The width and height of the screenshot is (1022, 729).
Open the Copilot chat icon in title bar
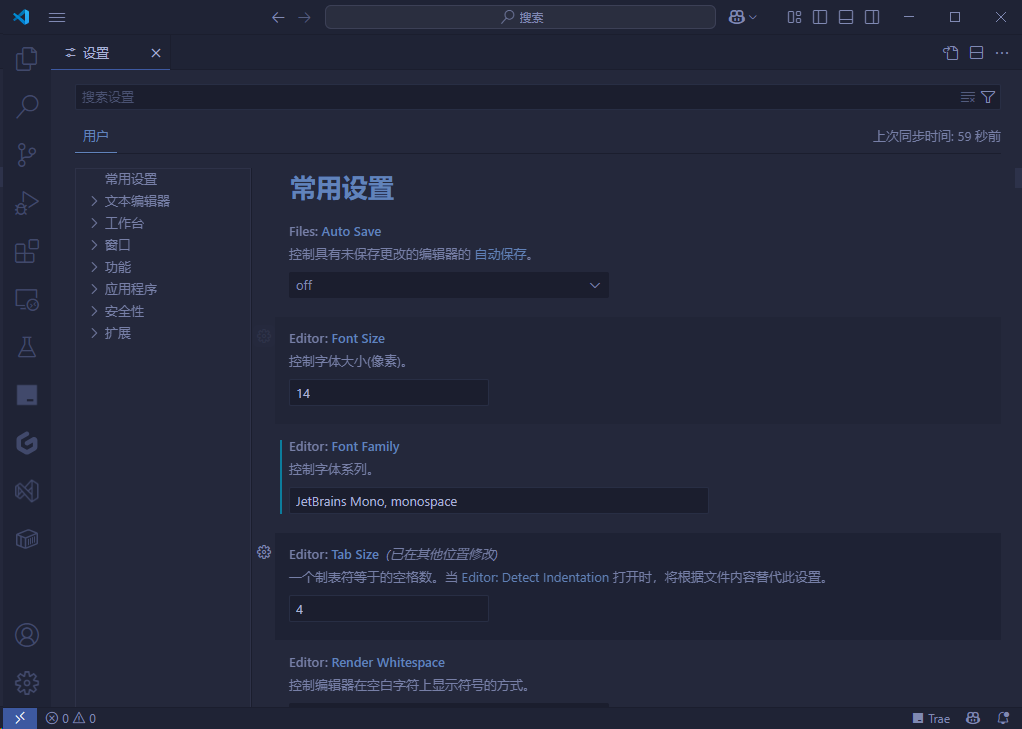[737, 17]
